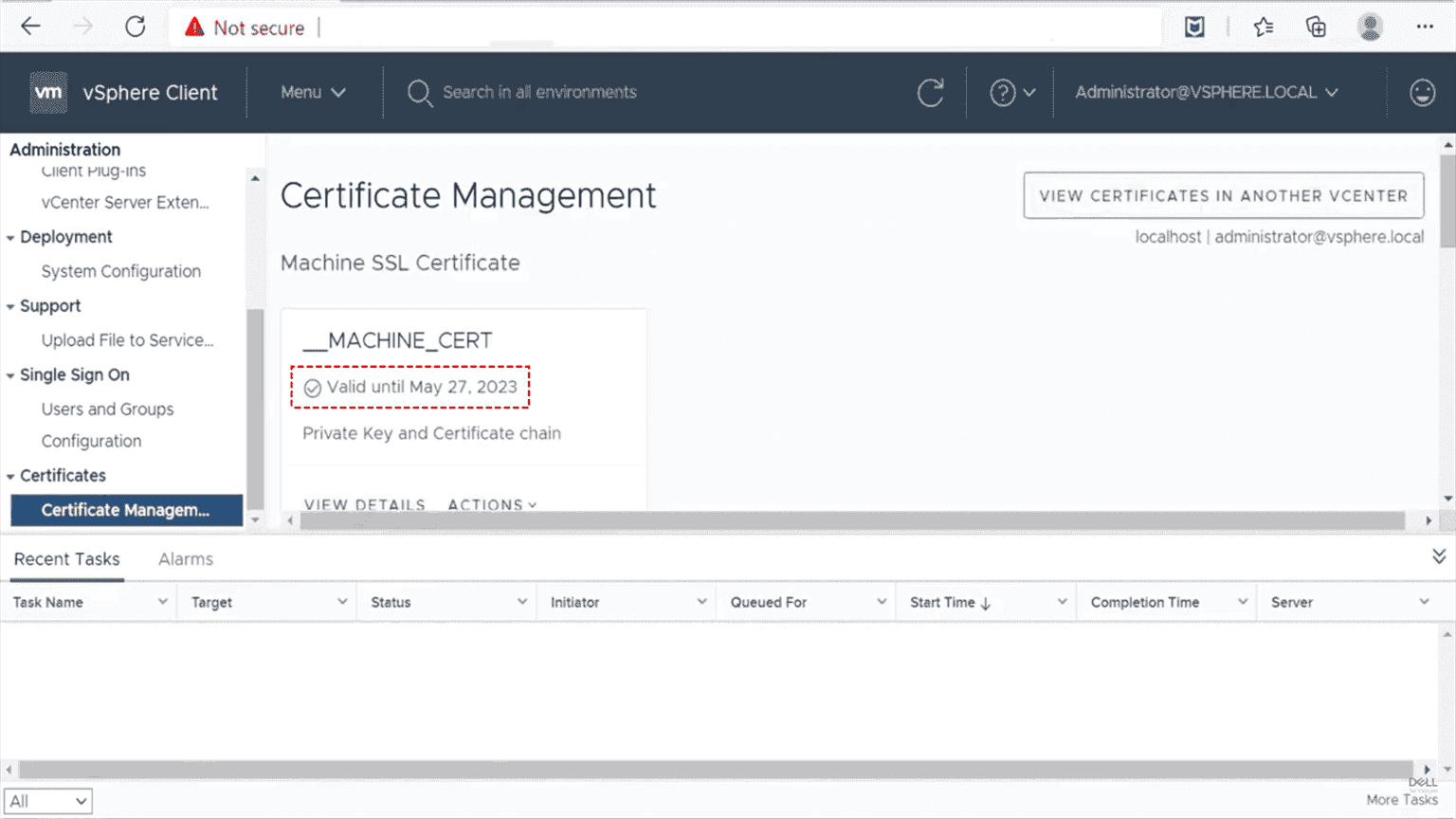Open the ACTIONS dropdown on machine cert
This screenshot has width=1456, height=819.
(492, 504)
